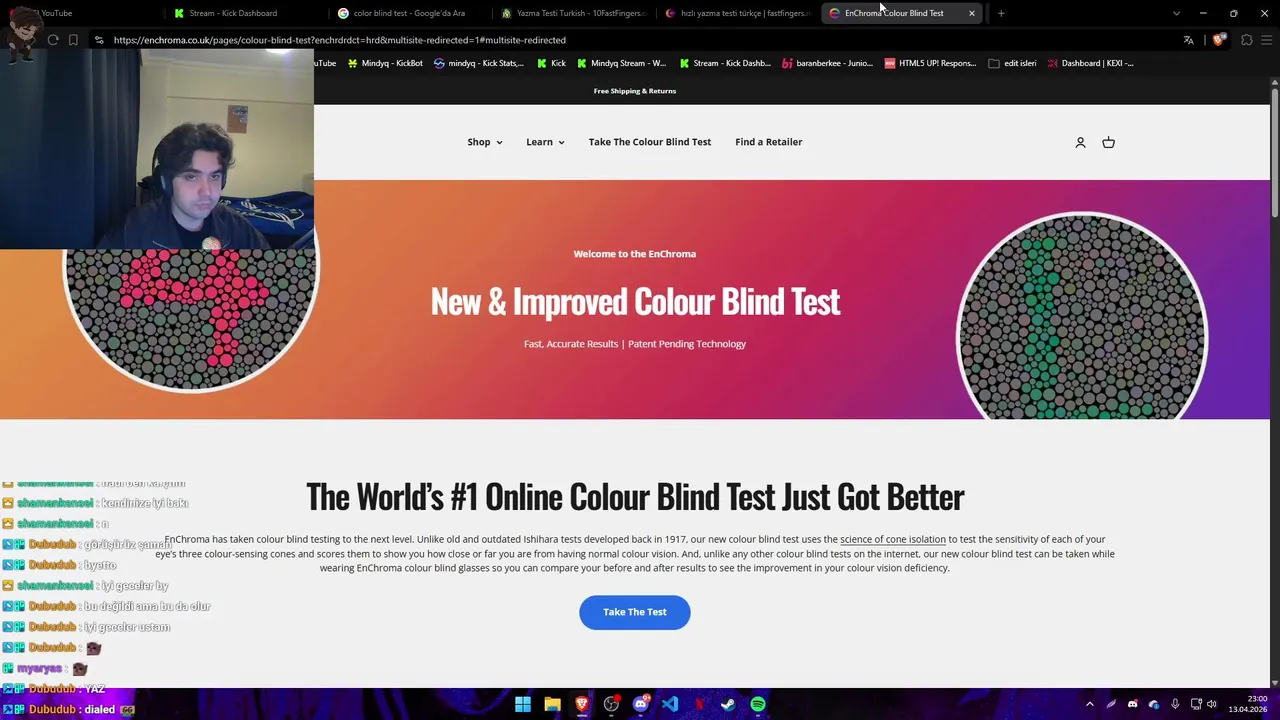Expand the Shop dropdown menu
The height and width of the screenshot is (720, 1280).
point(484,142)
